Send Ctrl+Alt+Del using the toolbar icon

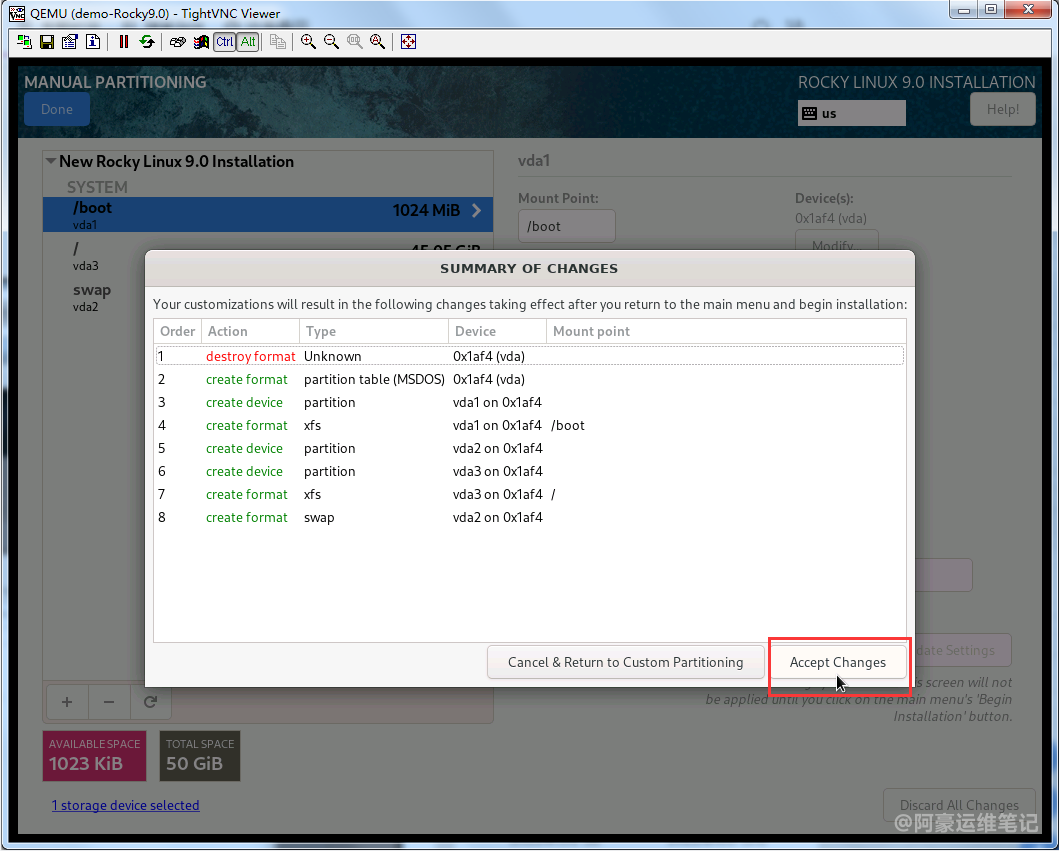point(177,42)
